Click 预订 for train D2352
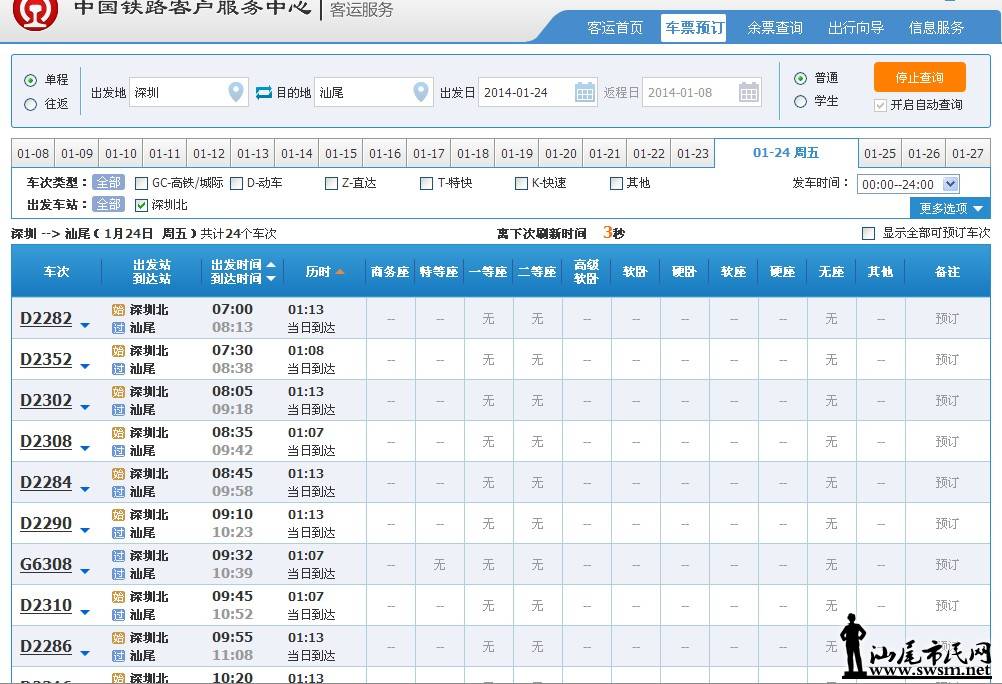Image resolution: width=1002 pixels, height=684 pixels. tap(947, 360)
